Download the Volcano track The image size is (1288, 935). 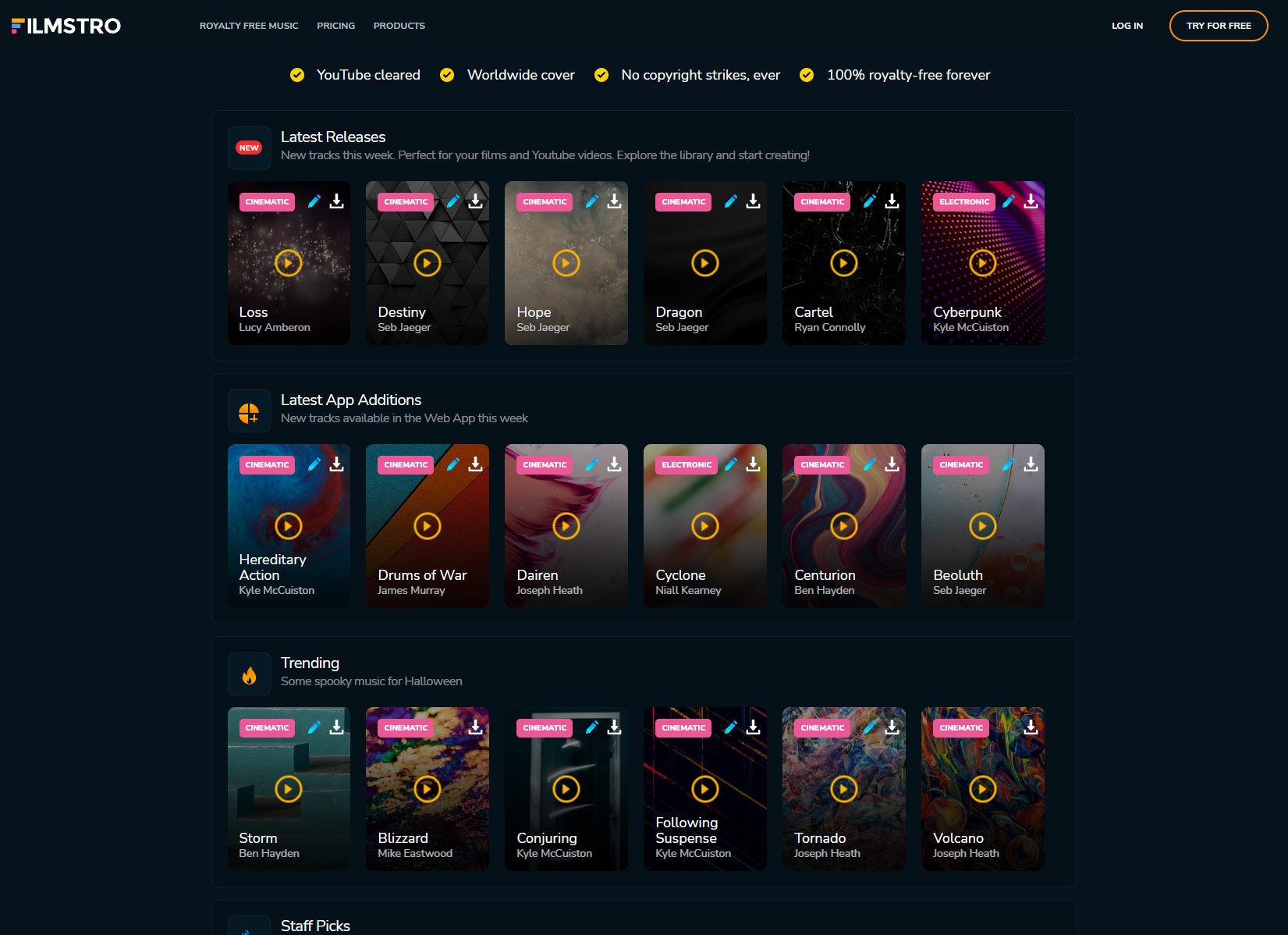tap(1031, 727)
